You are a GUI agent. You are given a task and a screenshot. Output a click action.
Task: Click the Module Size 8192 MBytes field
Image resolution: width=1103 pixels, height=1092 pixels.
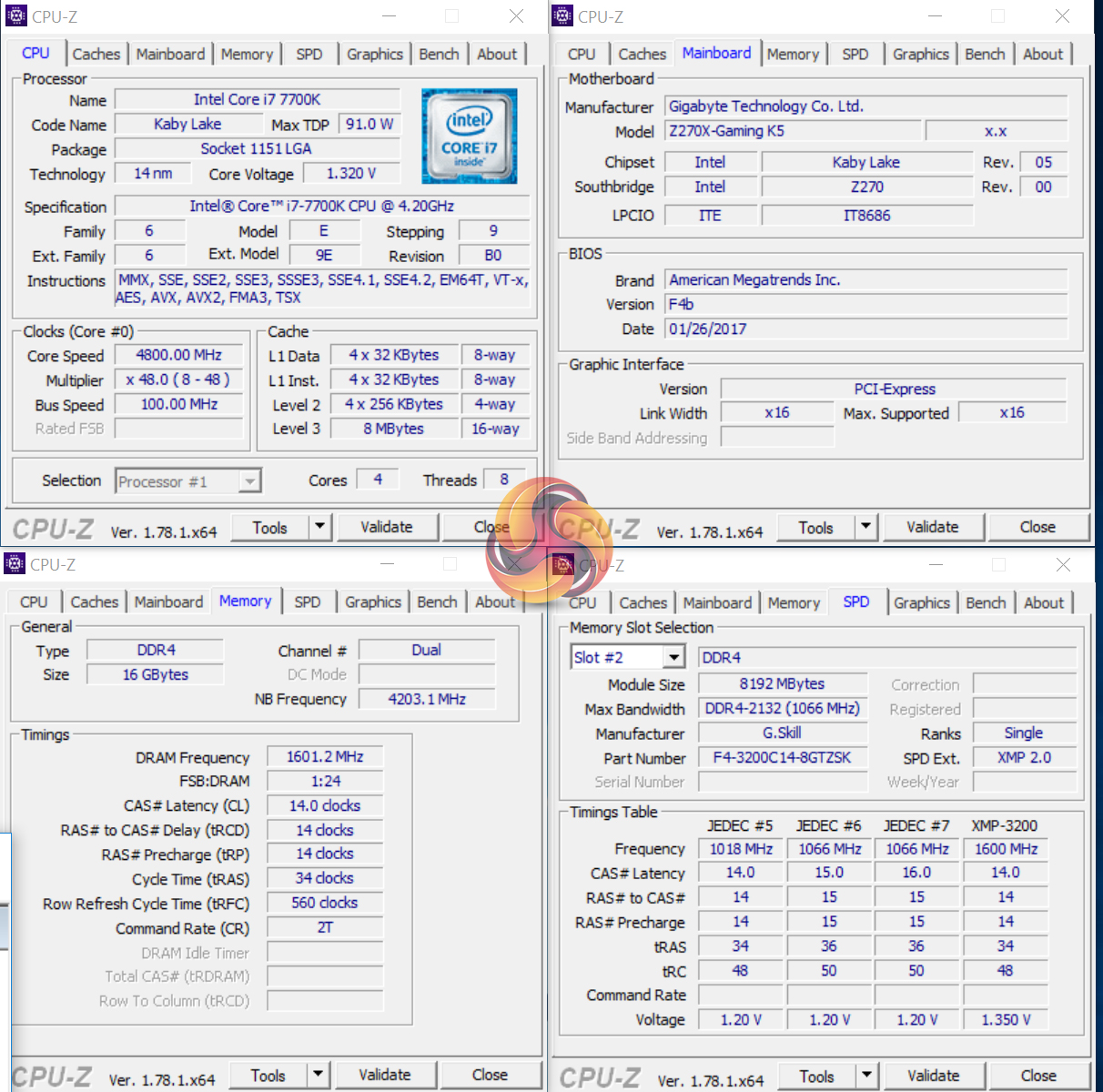[783, 683]
